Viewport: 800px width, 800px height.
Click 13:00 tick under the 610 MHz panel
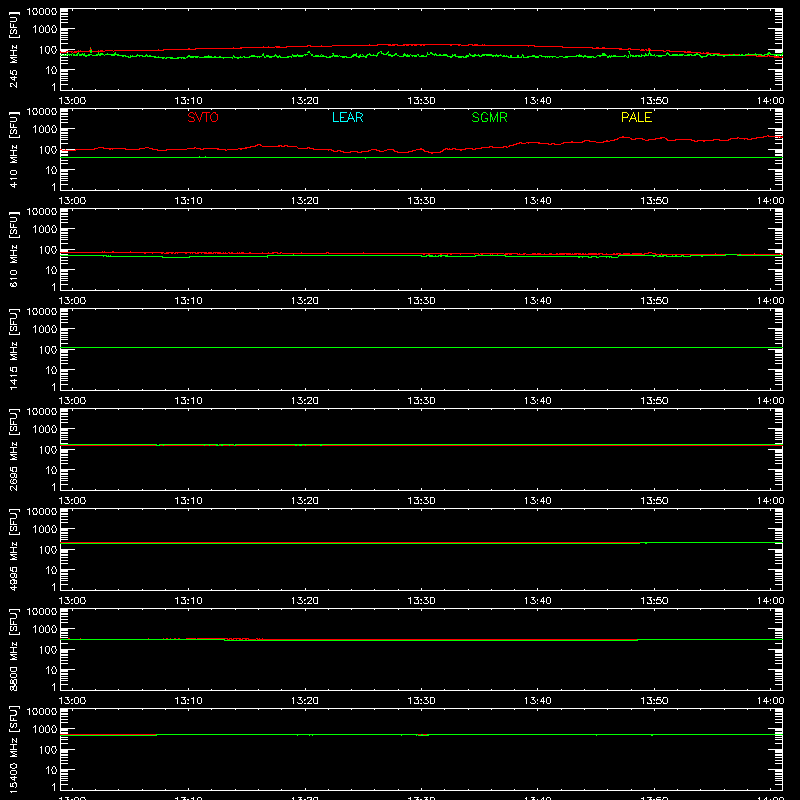click(72, 301)
